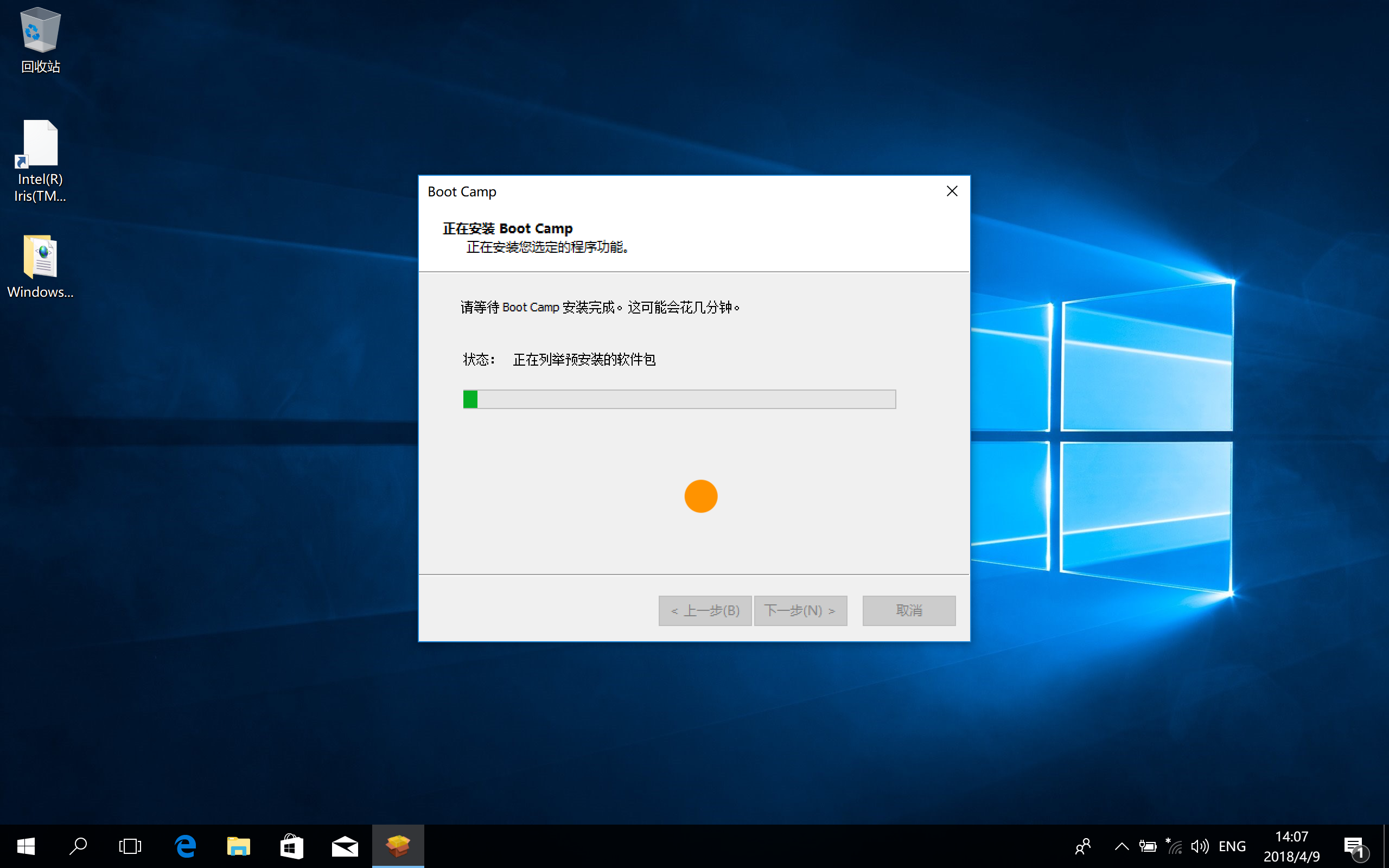The image size is (1389, 868).
Task: Open the People icon in system tray
Action: coord(1083,846)
